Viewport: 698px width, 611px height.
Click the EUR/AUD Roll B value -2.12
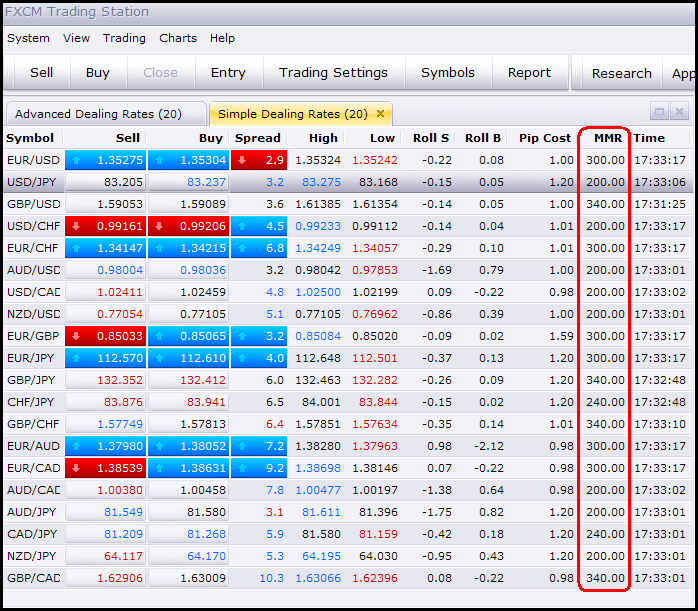(x=488, y=446)
